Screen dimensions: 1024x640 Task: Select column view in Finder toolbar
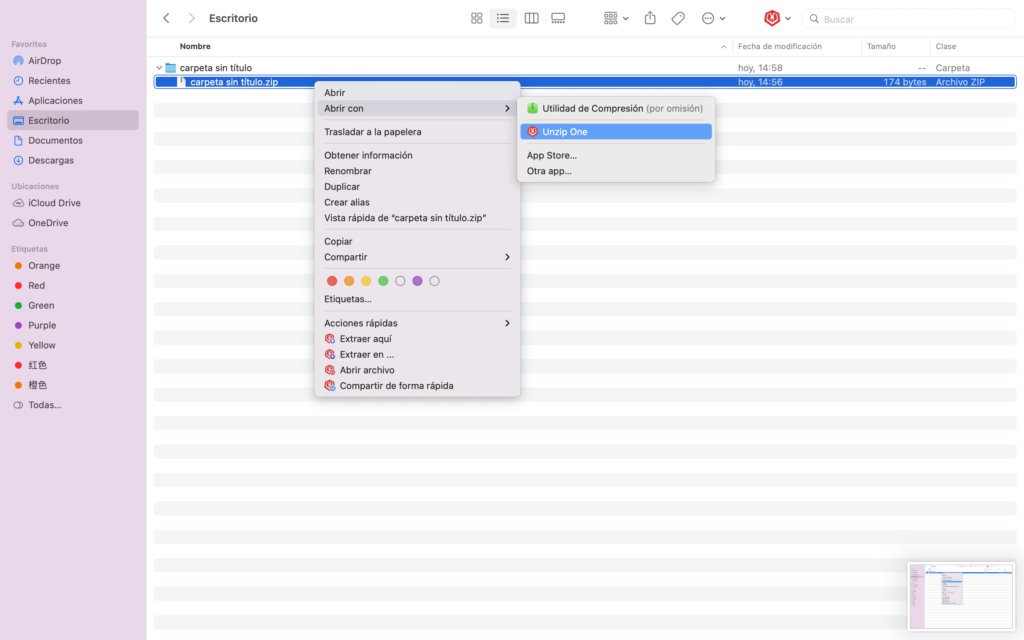click(x=531, y=18)
